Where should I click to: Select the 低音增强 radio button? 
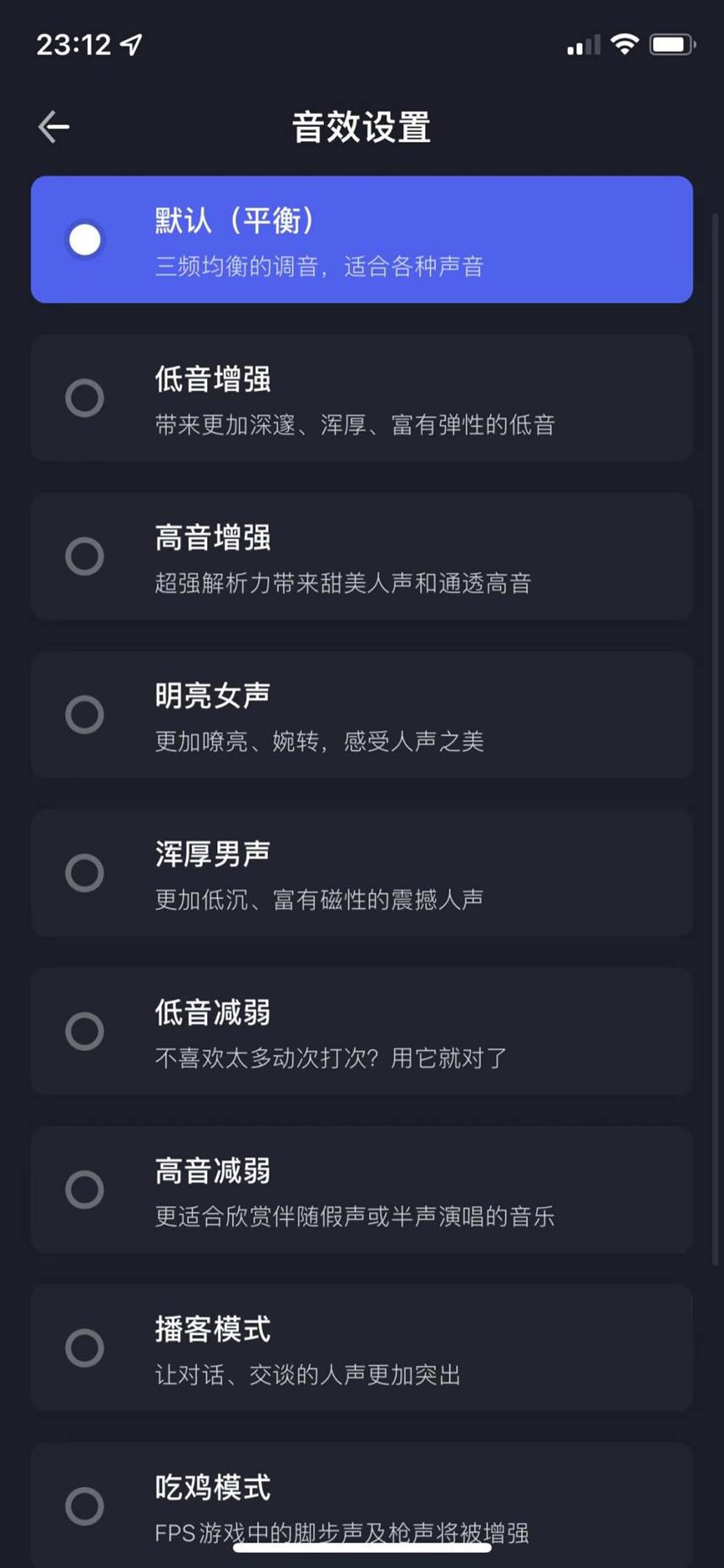point(84,398)
